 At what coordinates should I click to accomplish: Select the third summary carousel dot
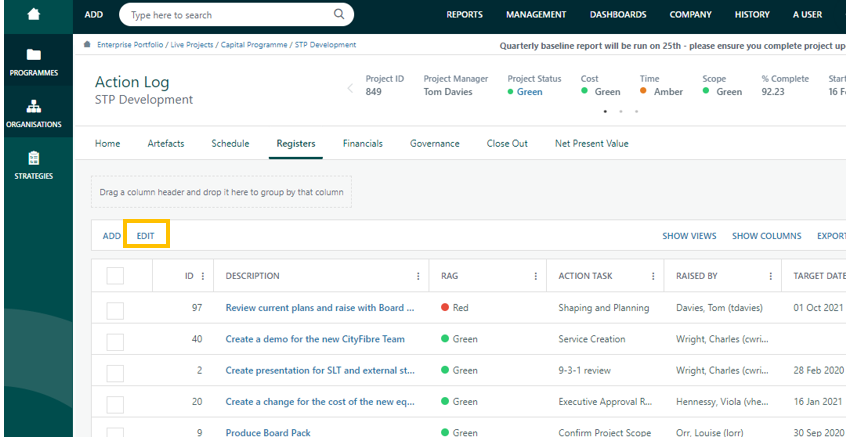point(637,112)
